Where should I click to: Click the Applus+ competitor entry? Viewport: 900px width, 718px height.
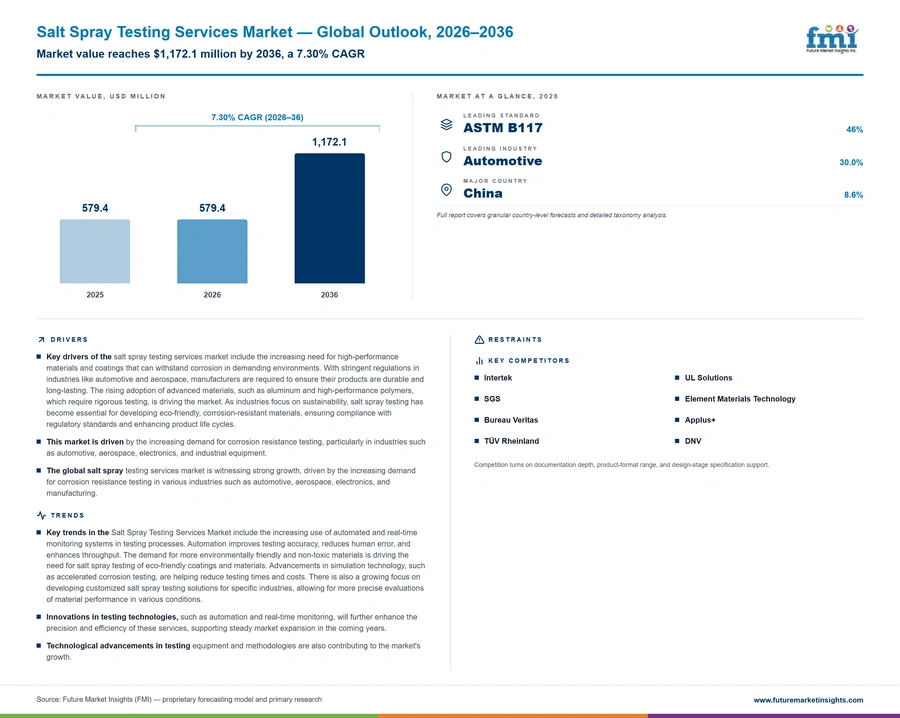point(700,420)
